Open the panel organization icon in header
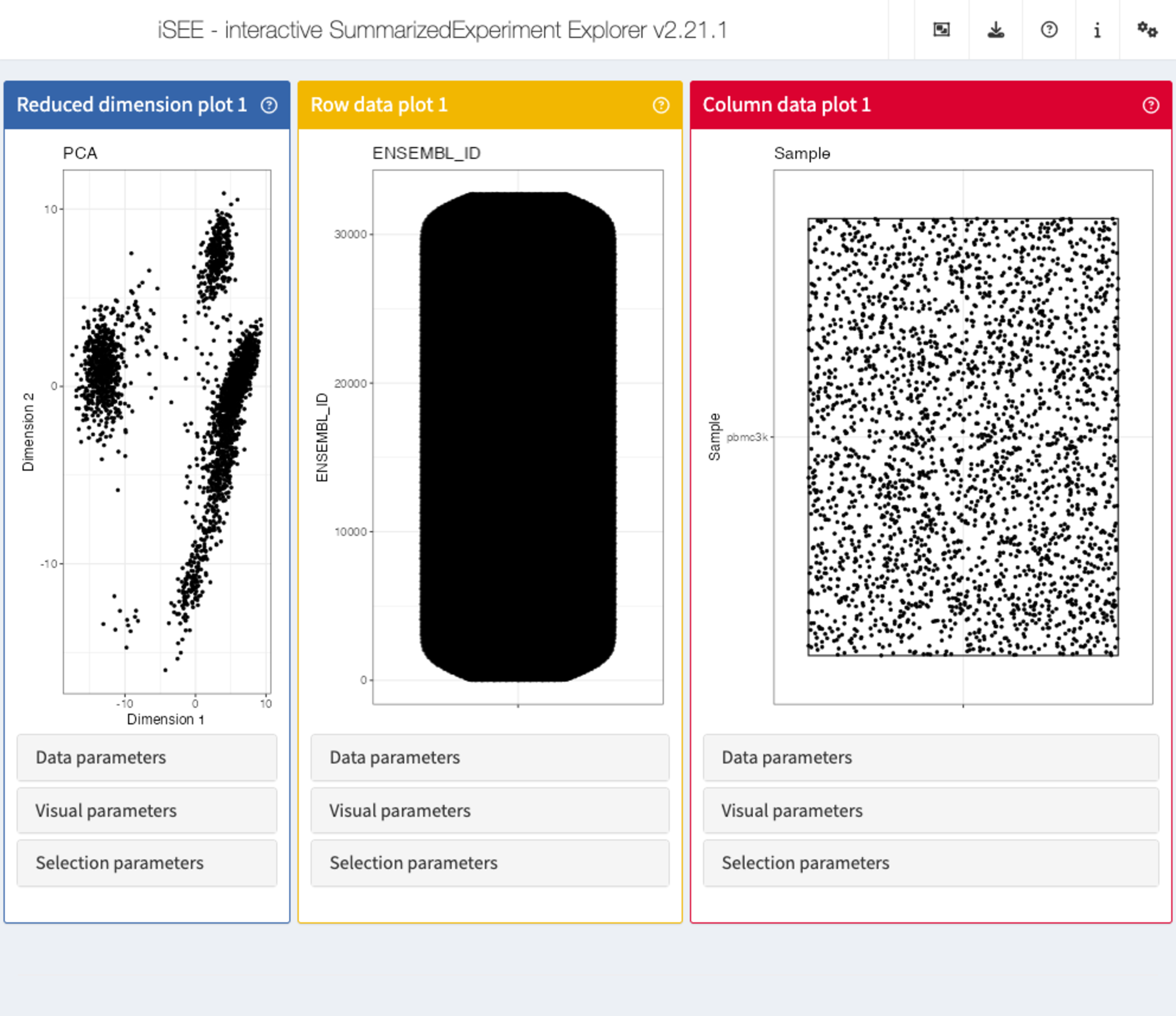This screenshot has width=1176, height=1016. pos(941,30)
